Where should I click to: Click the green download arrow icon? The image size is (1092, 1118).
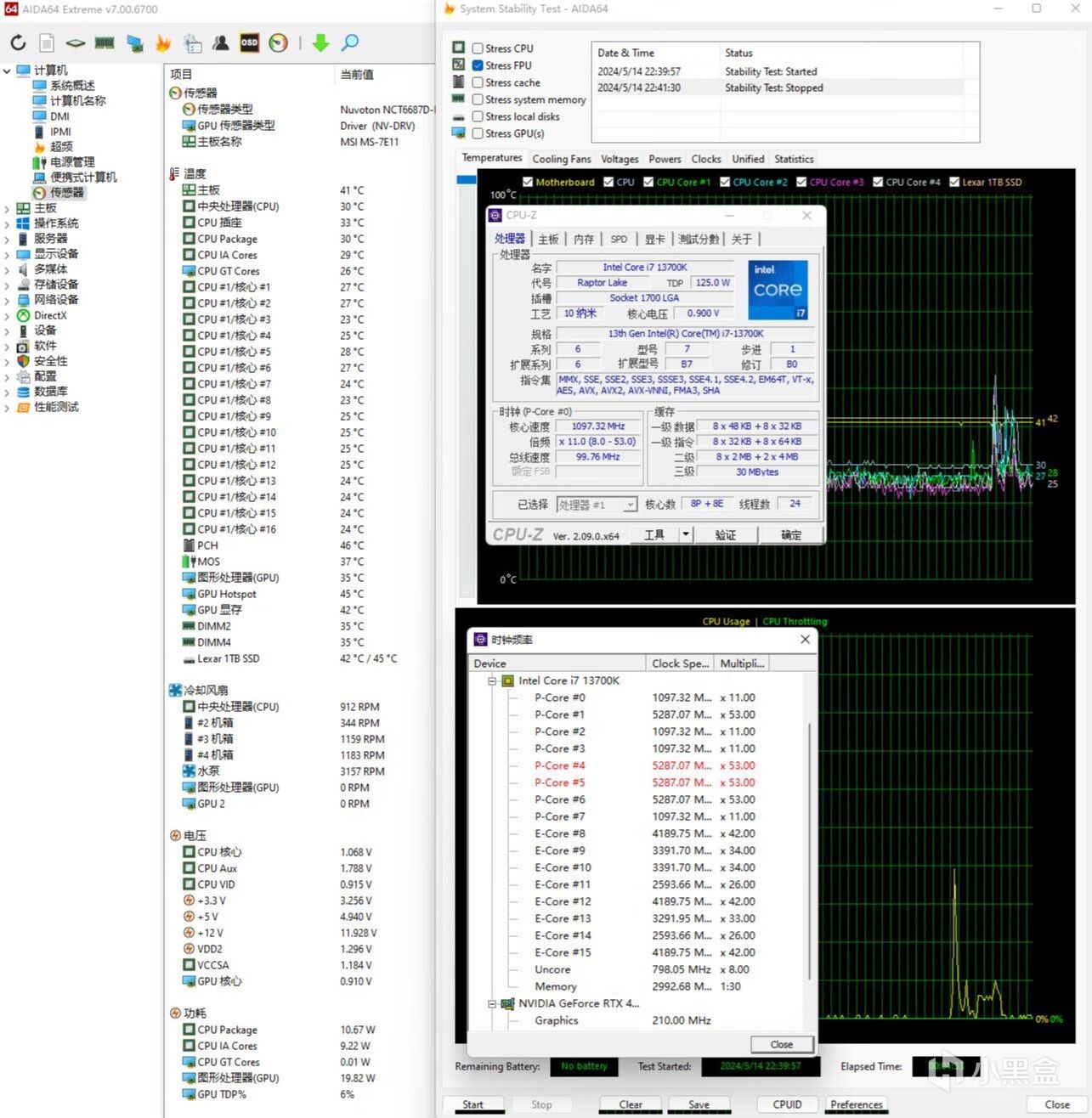tap(320, 42)
